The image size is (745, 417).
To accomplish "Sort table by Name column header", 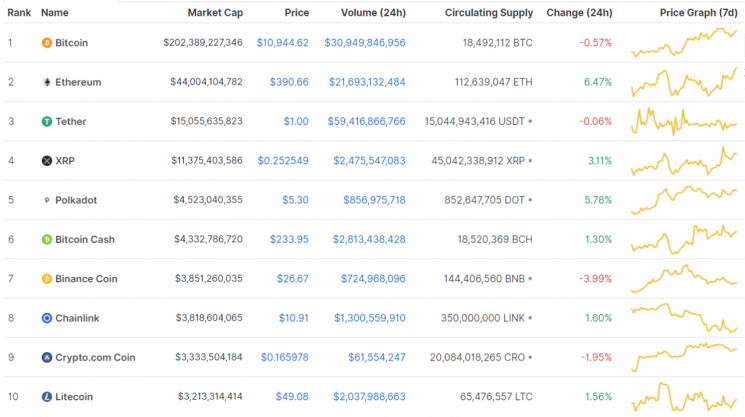I will tap(55, 13).
